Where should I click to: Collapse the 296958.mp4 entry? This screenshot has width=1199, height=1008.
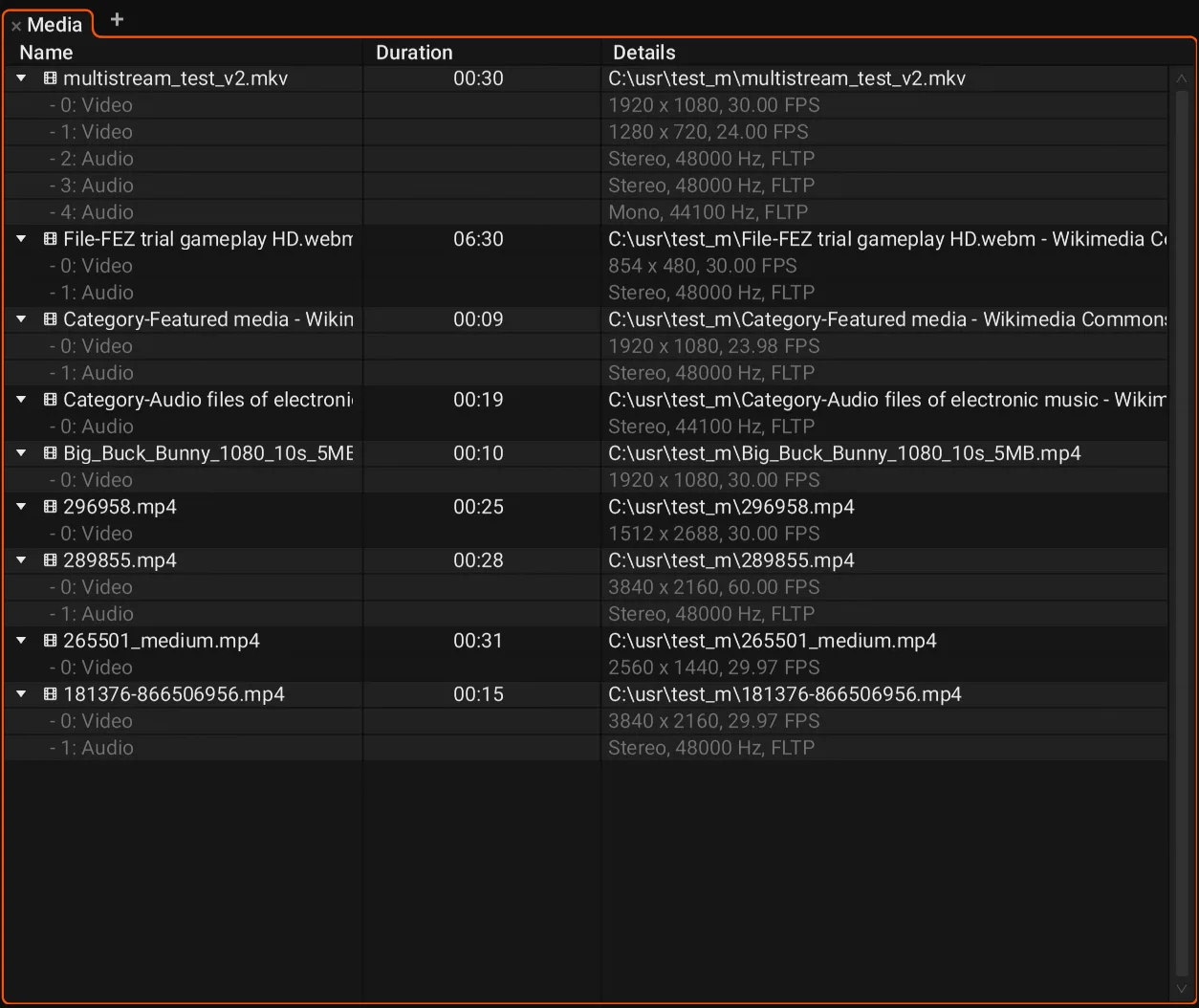pyautogui.click(x=21, y=507)
